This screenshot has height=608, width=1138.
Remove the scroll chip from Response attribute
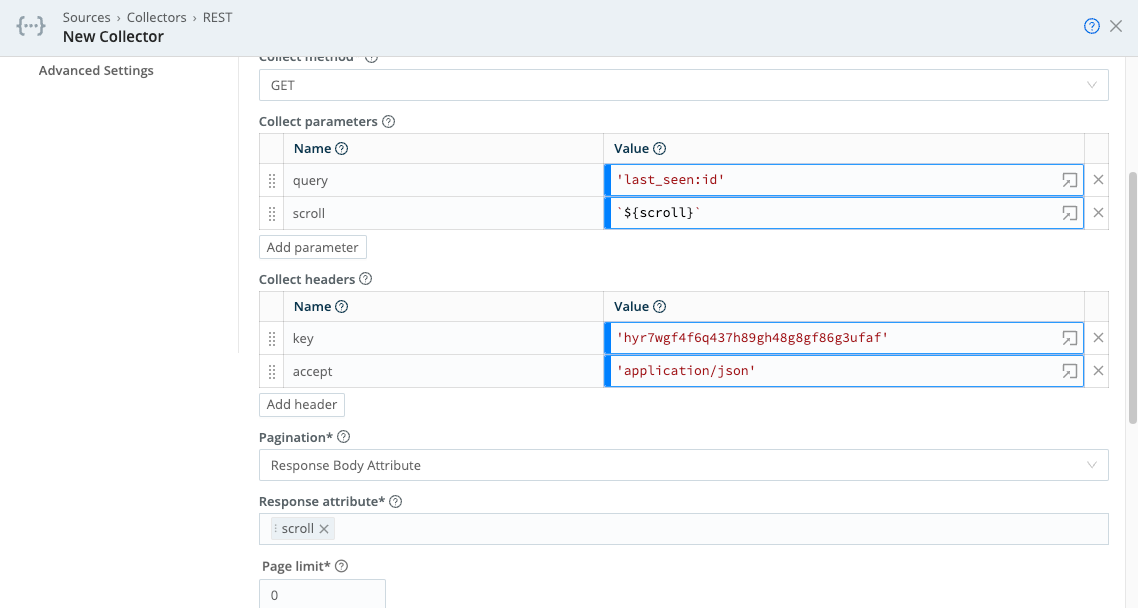pyautogui.click(x=322, y=528)
